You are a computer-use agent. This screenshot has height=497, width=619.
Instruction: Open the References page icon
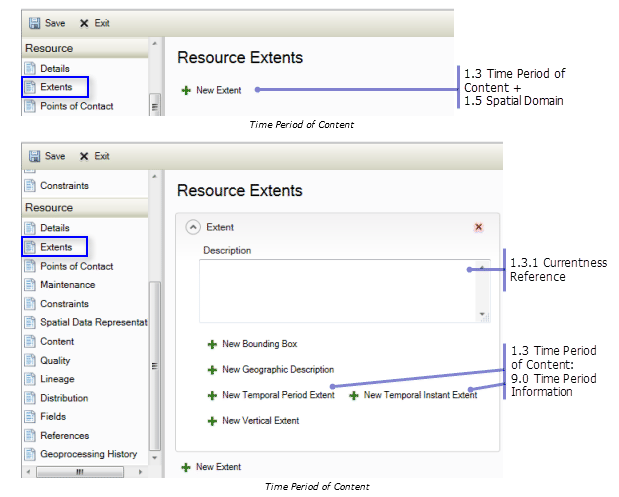click(30, 435)
